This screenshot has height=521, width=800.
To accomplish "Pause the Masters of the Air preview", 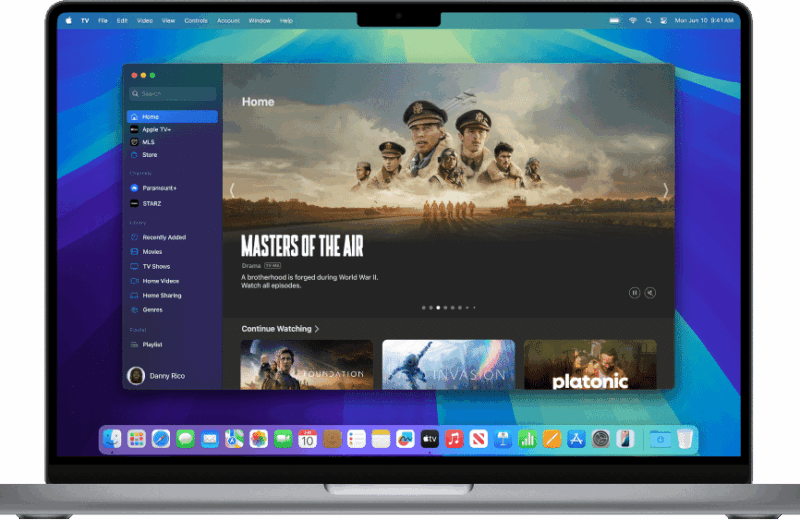I will (x=634, y=293).
